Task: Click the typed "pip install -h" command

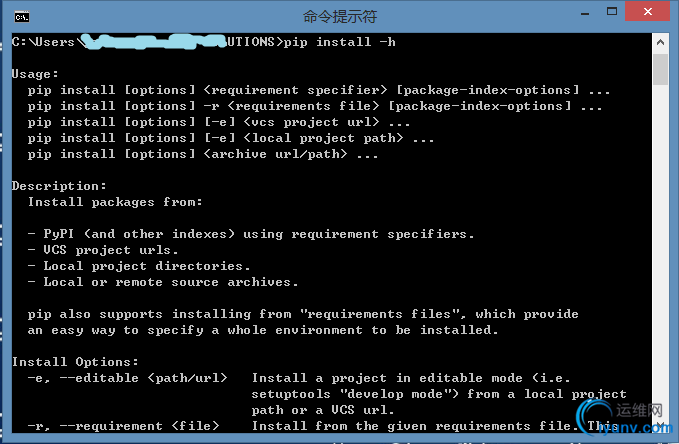Action: tap(340, 42)
